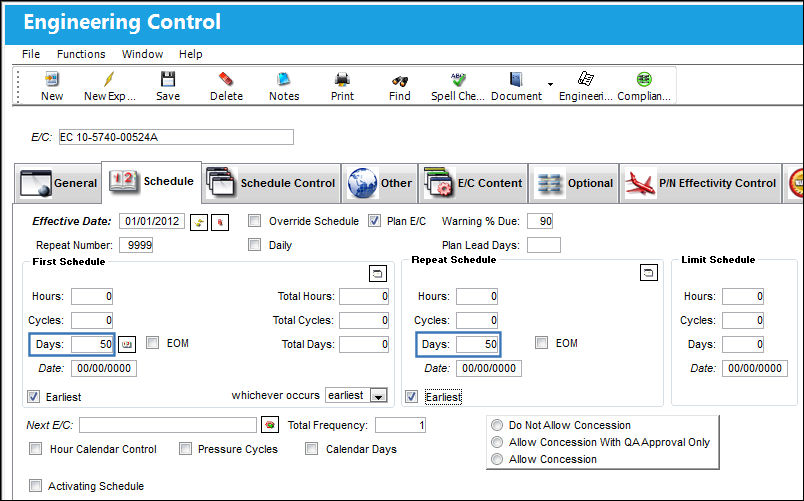Open the Help menu

tap(190, 54)
